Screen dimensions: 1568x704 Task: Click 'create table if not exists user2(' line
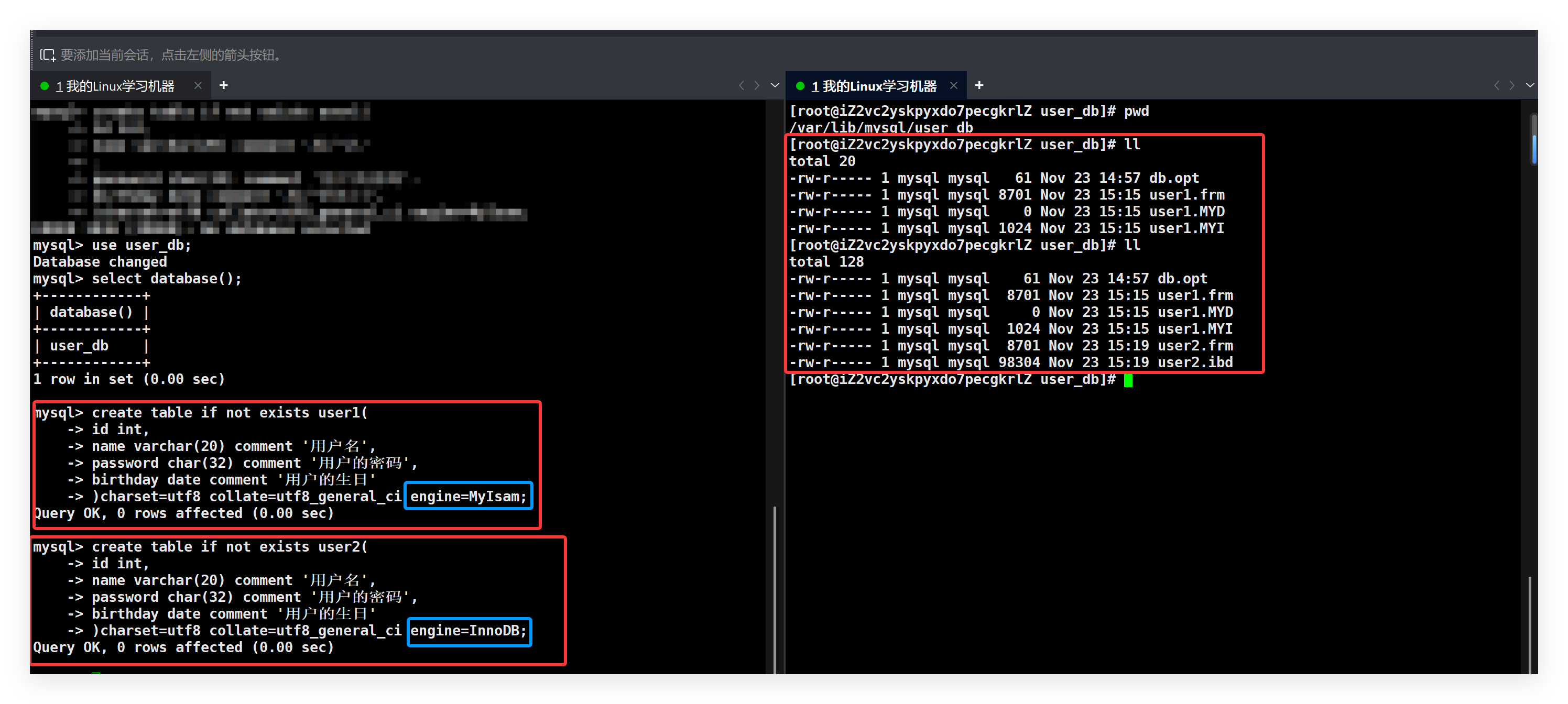pos(230,547)
